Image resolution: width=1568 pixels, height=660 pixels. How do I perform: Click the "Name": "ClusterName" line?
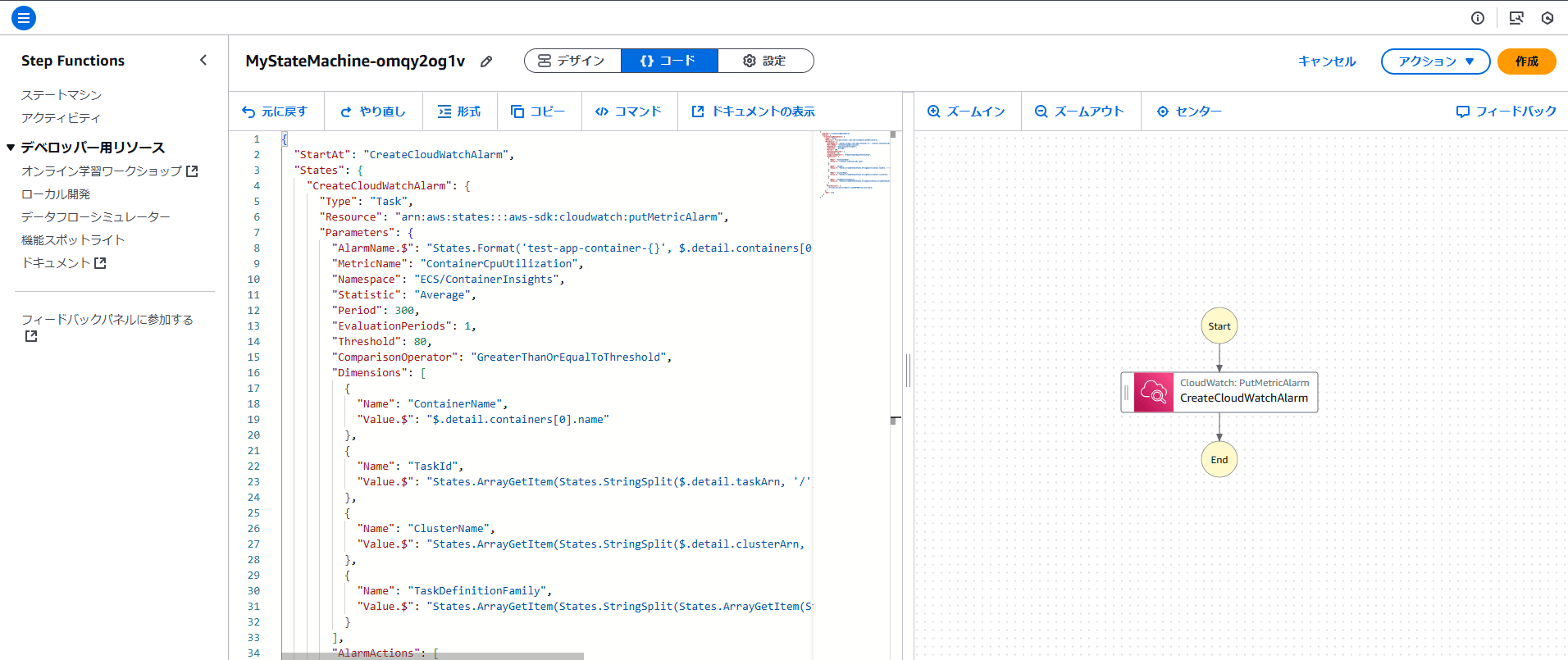click(426, 529)
